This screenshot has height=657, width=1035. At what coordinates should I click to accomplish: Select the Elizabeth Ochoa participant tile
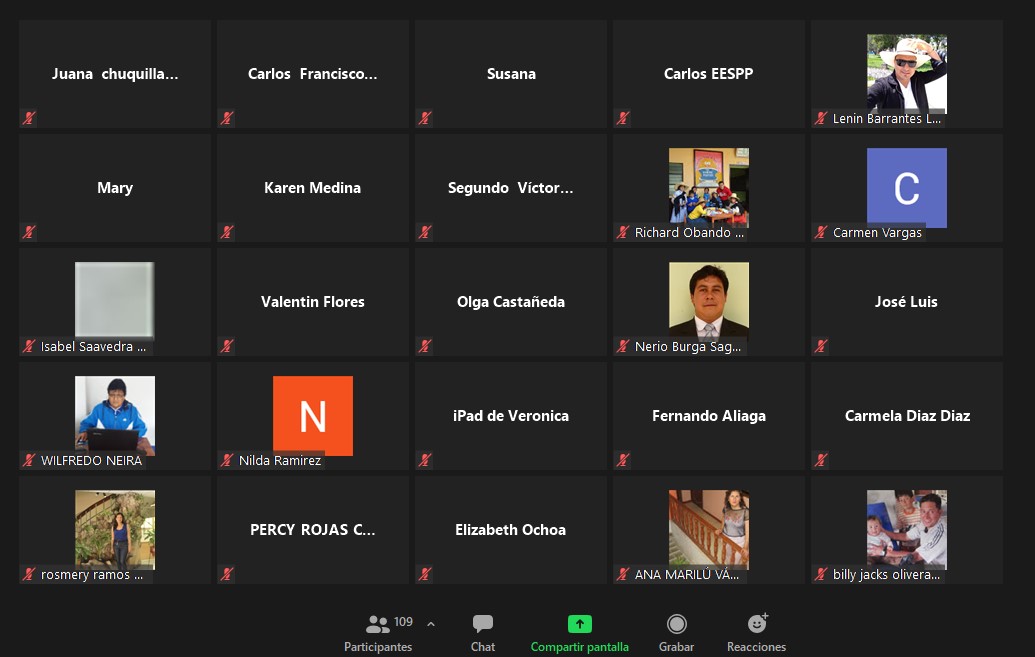point(511,530)
